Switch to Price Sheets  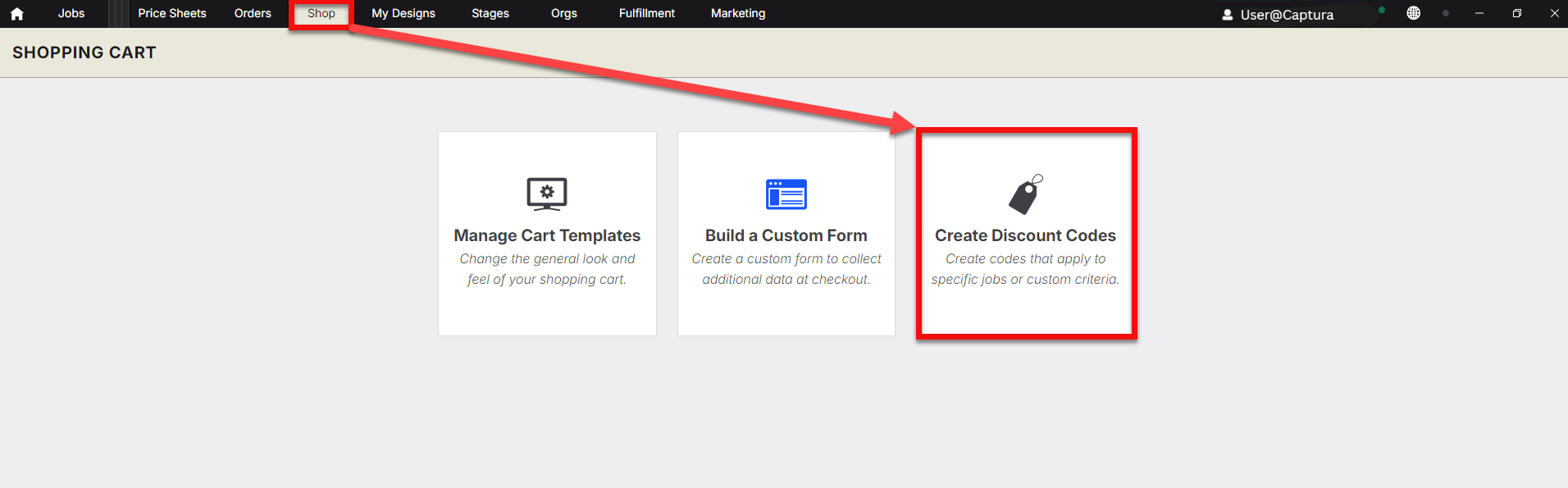click(172, 13)
